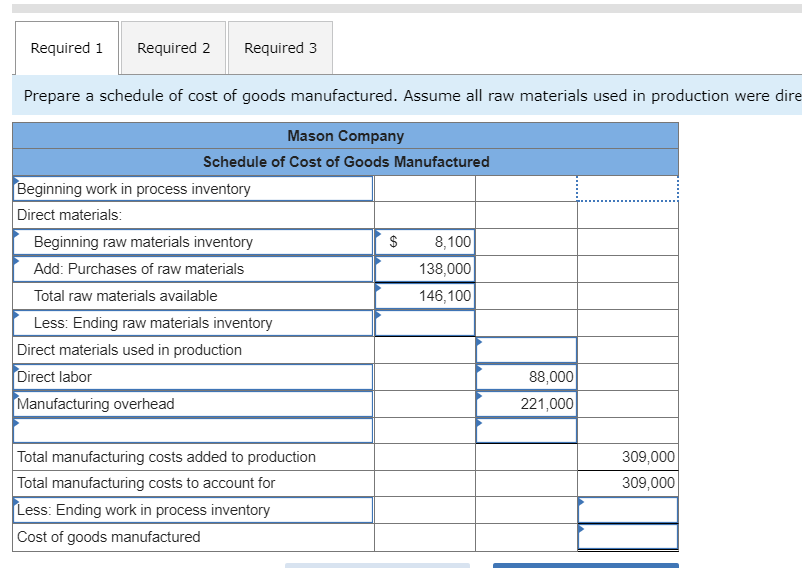Click the empty ending work in process amount field
Image resolution: width=802 pixels, height=568 pixels.
click(627, 510)
